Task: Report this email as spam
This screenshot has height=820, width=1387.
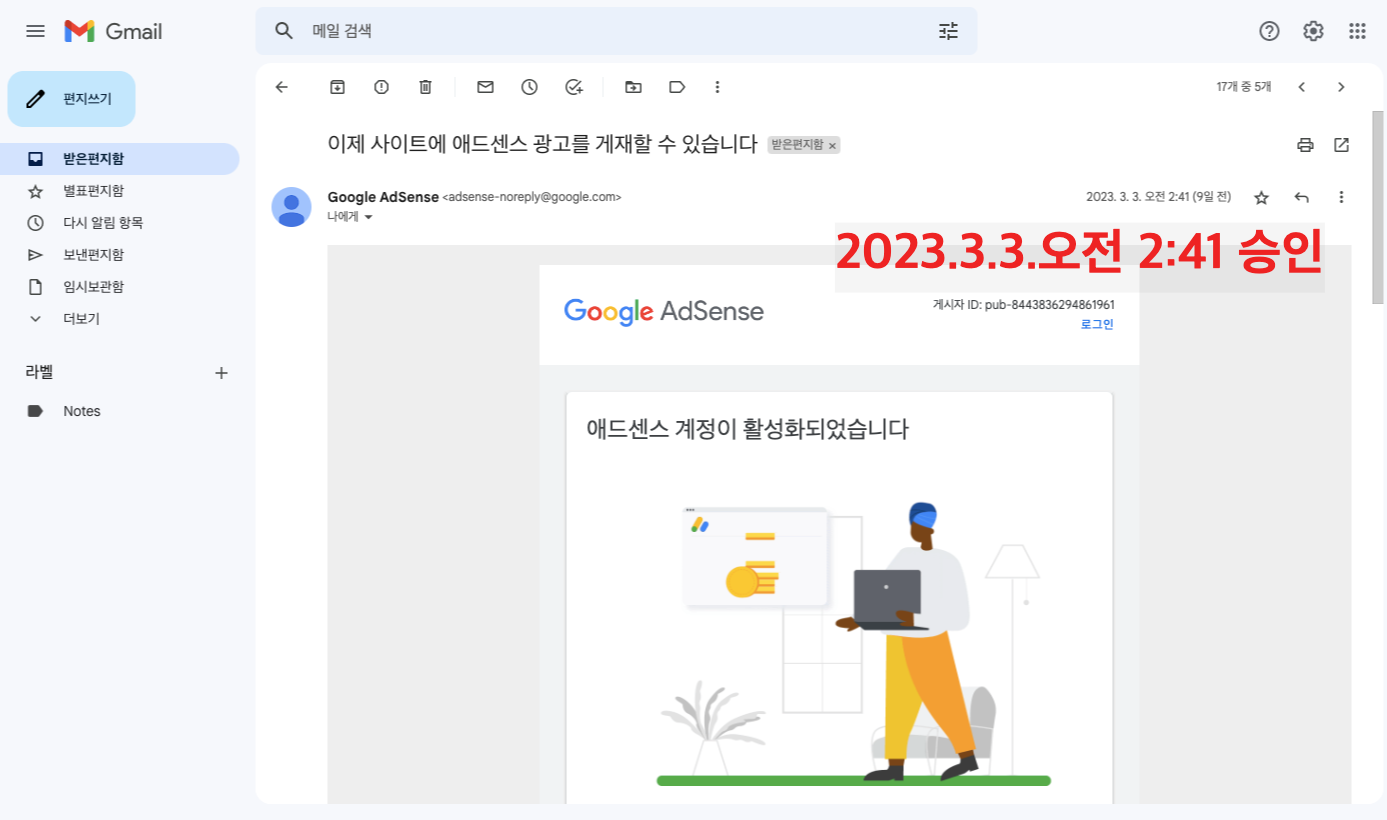Action: [x=381, y=87]
